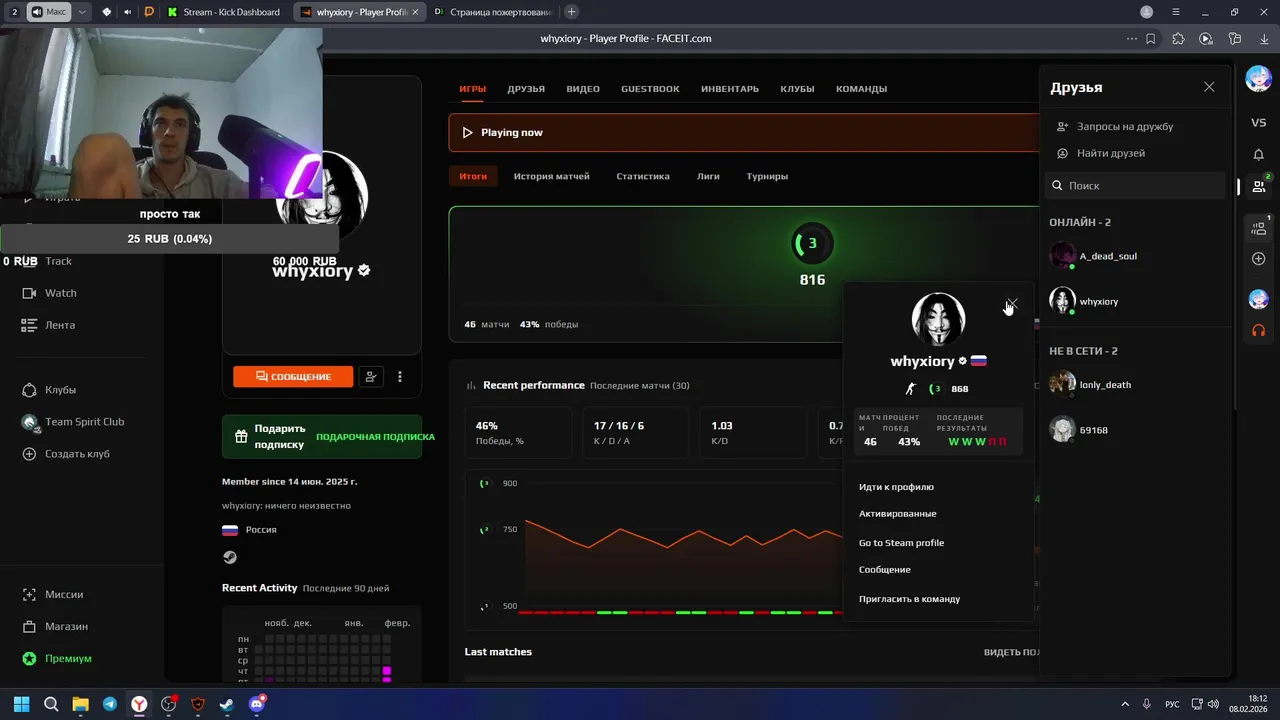Open a new browser tab with plus
Screen dimensions: 1280x720
point(571,12)
